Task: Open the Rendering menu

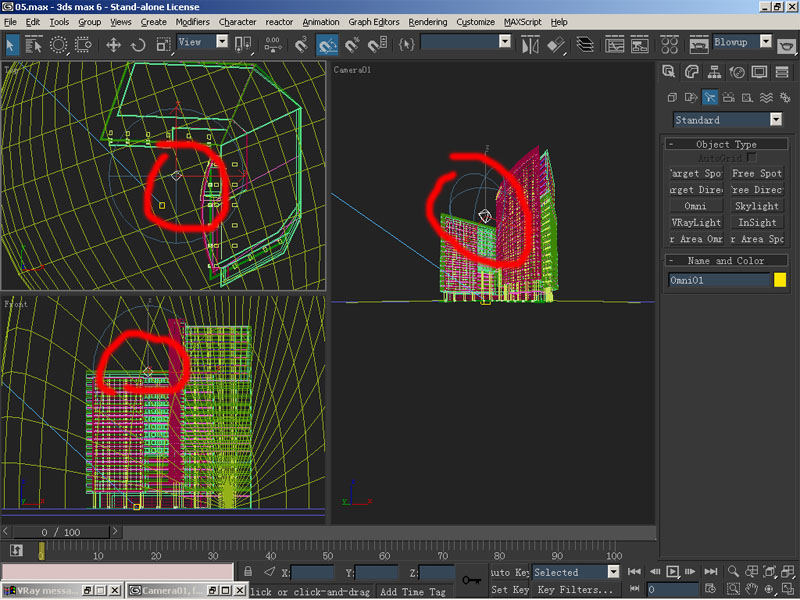Action: tap(428, 21)
